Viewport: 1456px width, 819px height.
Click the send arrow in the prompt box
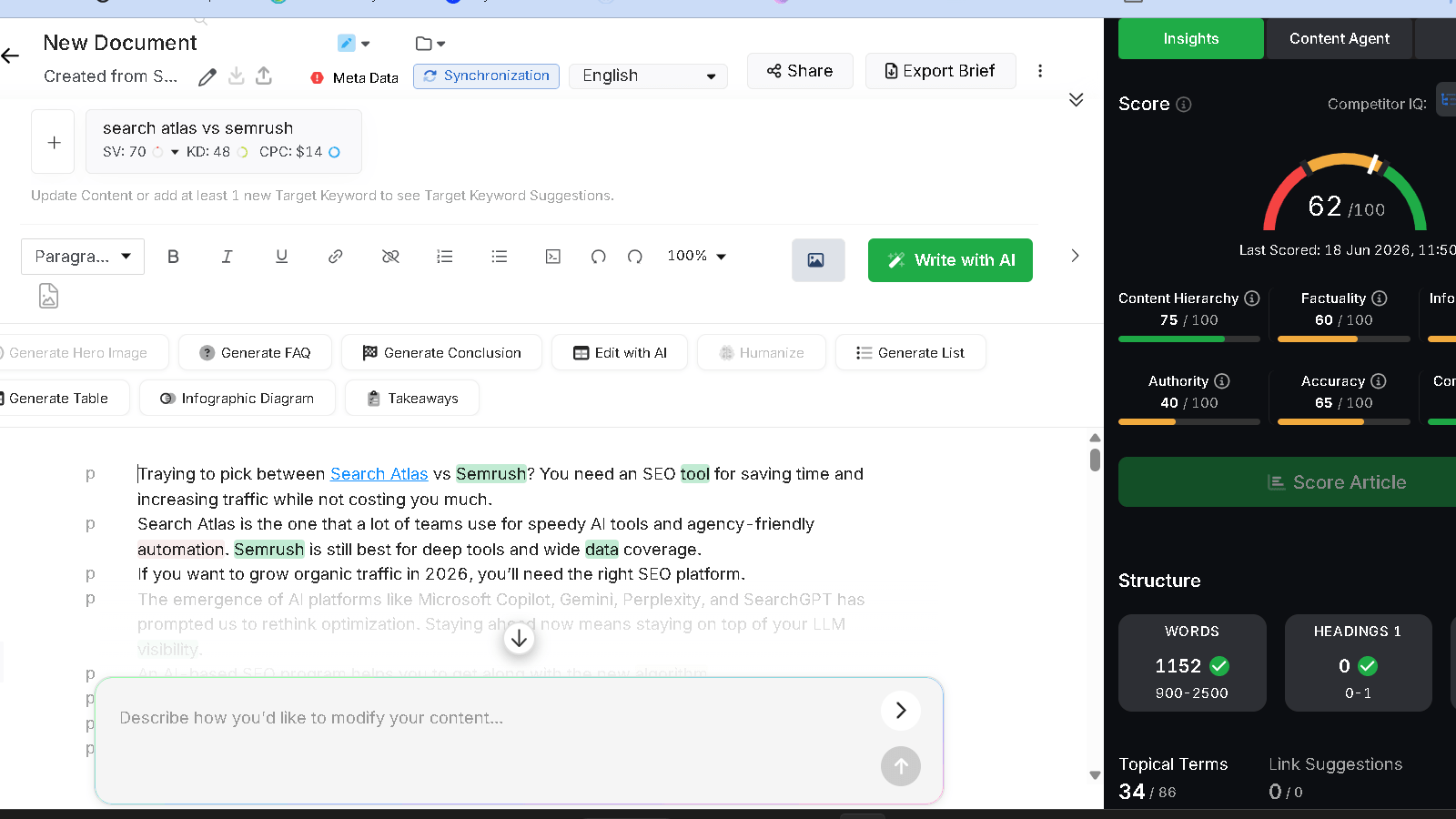coord(901,766)
